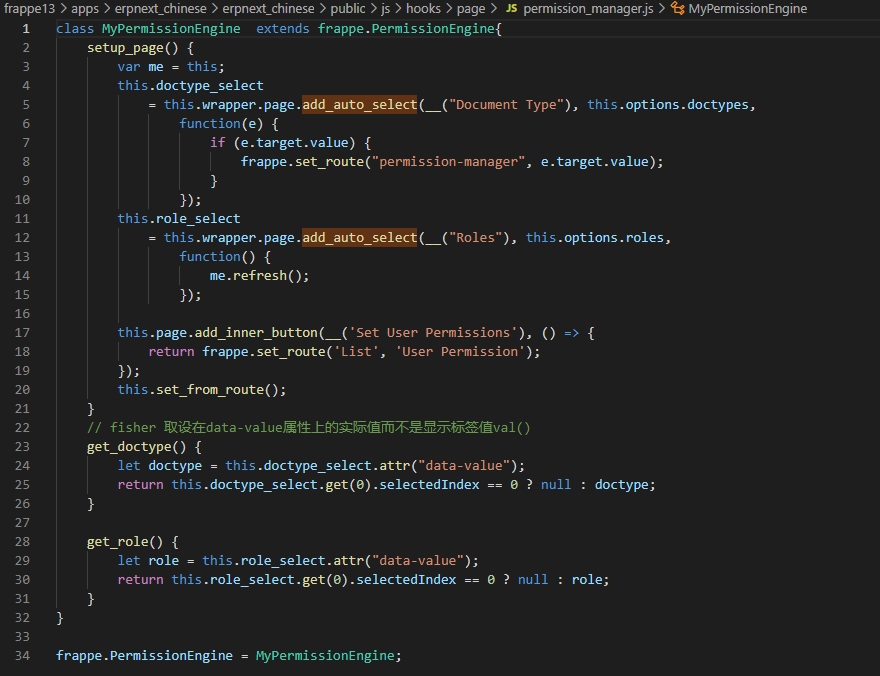The height and width of the screenshot is (676, 880).
Task: Click e.target.value in the if condition
Action: pos(294,143)
